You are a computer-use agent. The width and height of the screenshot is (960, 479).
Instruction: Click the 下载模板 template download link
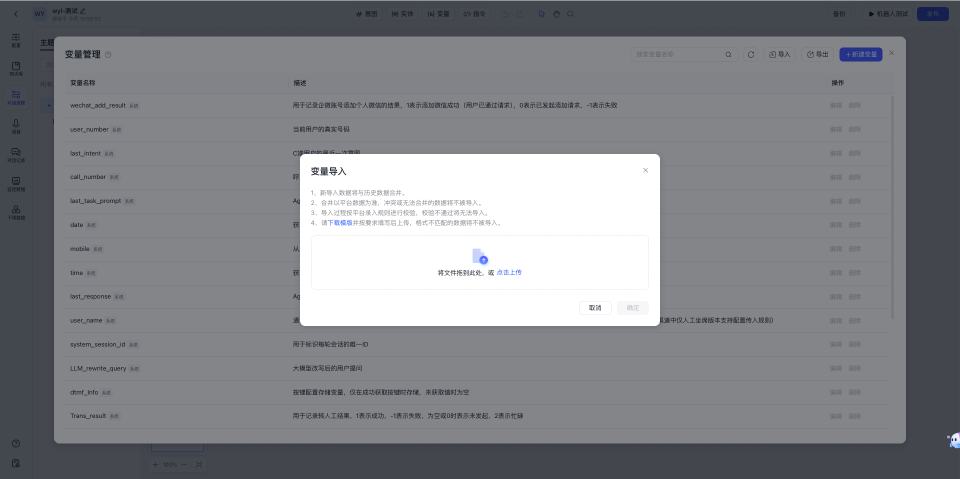tap(341, 223)
